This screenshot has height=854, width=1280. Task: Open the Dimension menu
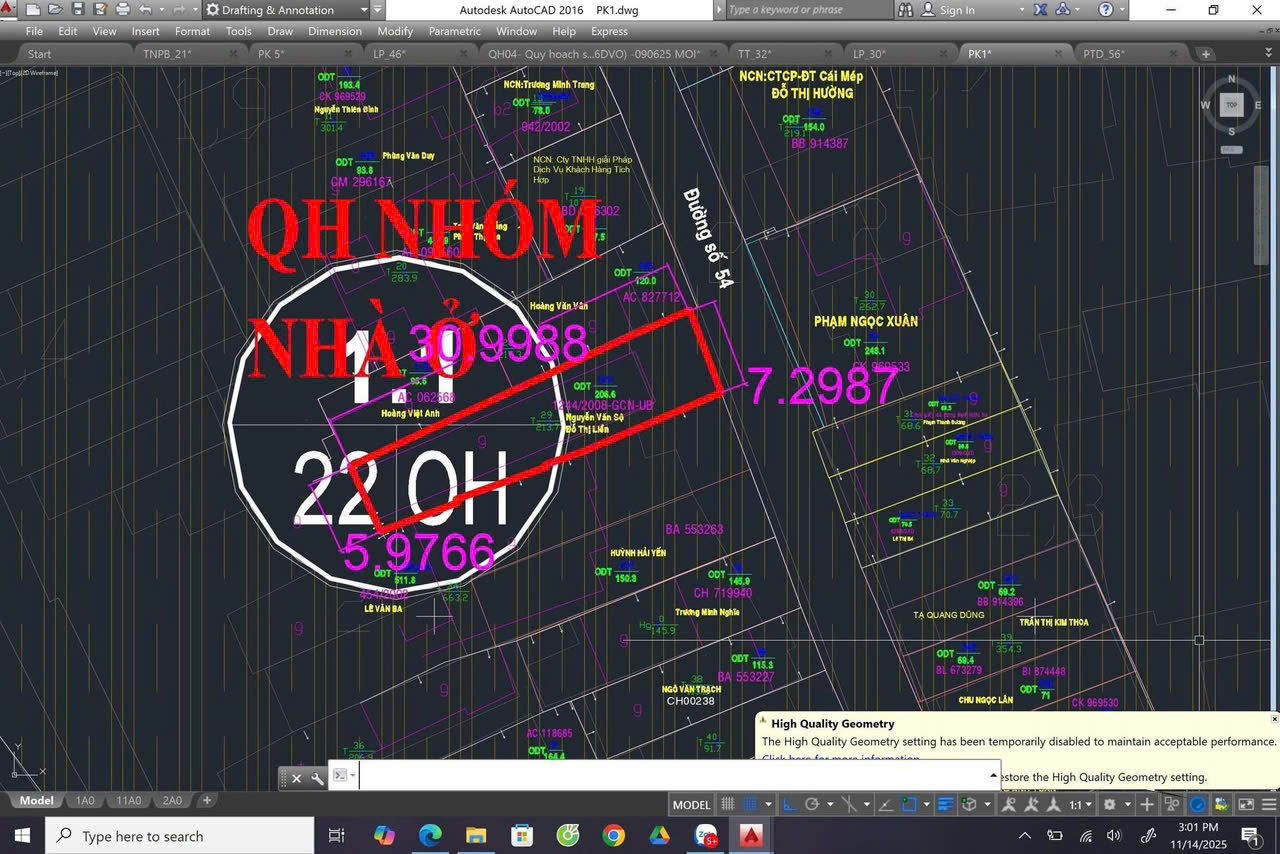coord(335,31)
